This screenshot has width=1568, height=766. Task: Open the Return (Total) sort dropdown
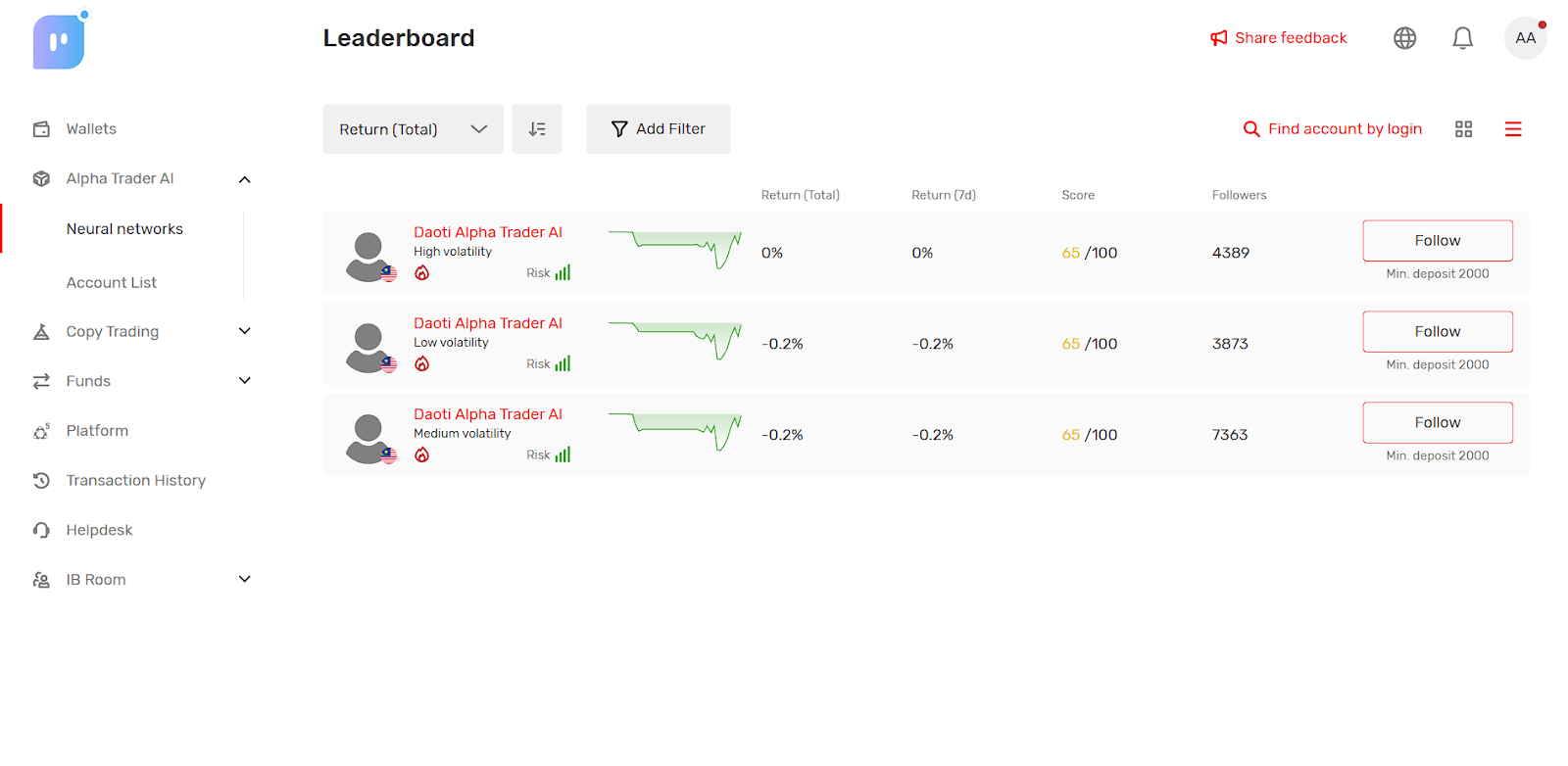click(x=413, y=129)
